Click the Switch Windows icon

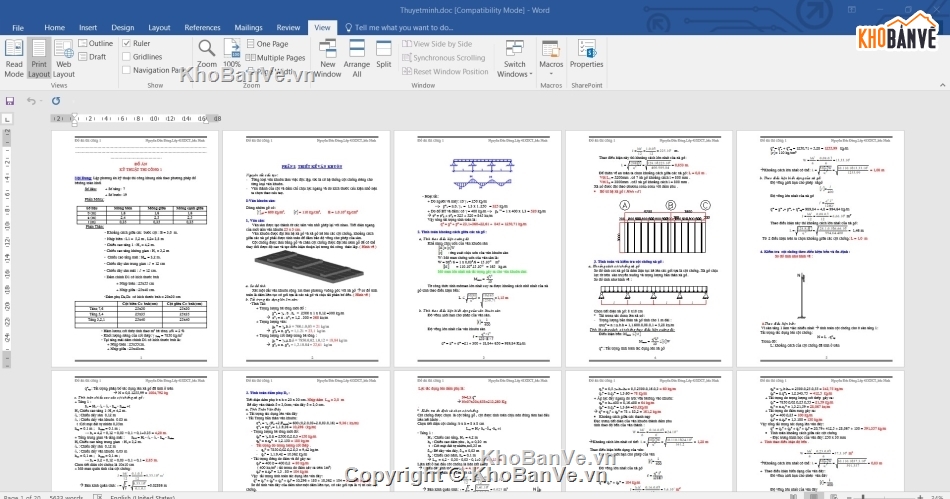coord(514,48)
